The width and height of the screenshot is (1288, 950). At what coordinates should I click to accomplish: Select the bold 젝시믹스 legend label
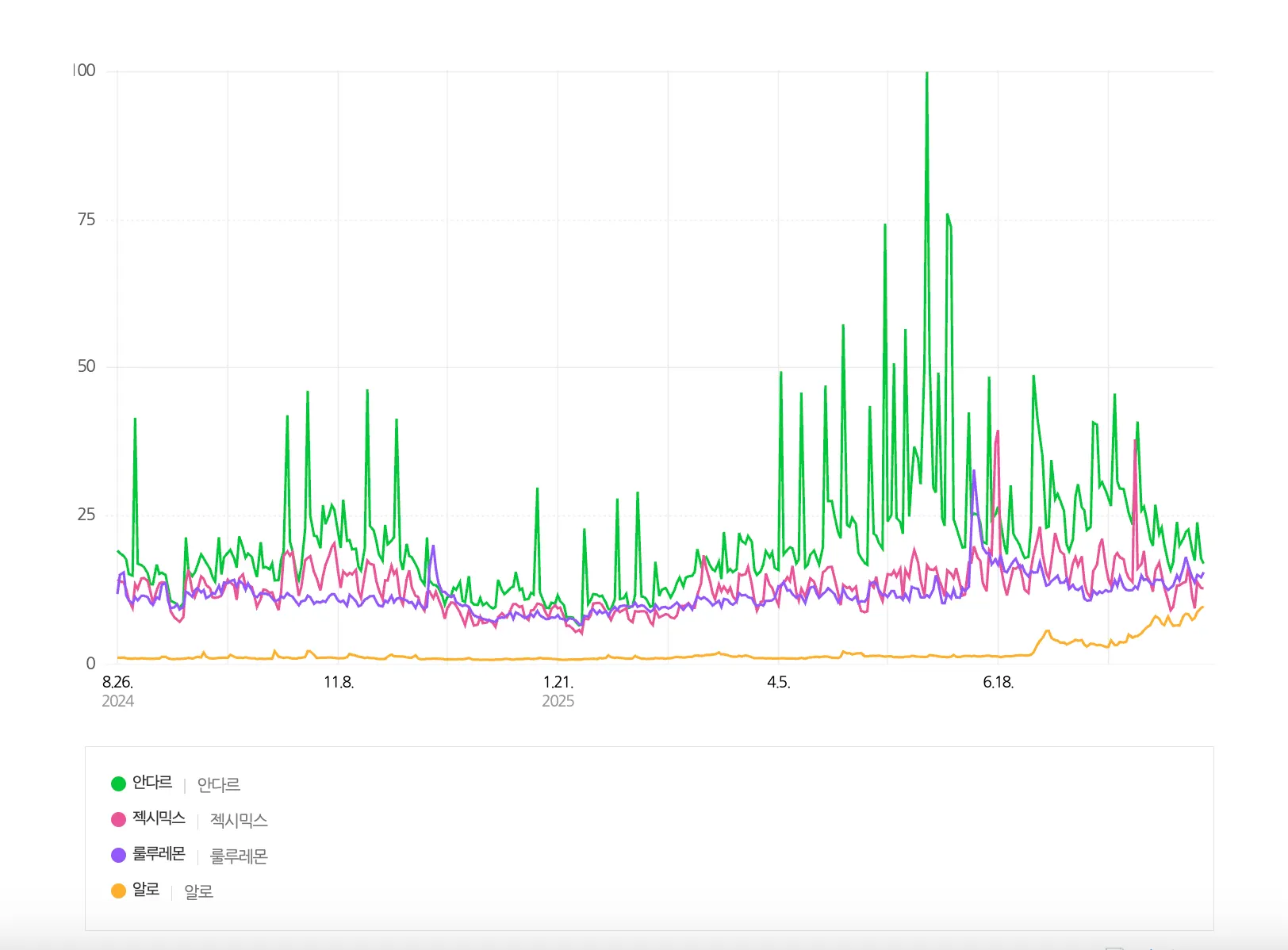click(x=159, y=818)
